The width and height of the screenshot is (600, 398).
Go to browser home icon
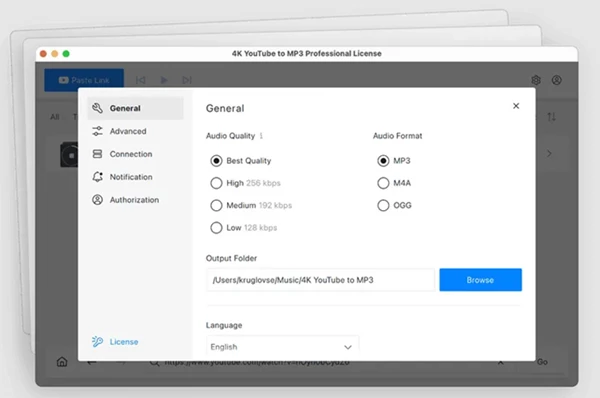[x=62, y=362]
